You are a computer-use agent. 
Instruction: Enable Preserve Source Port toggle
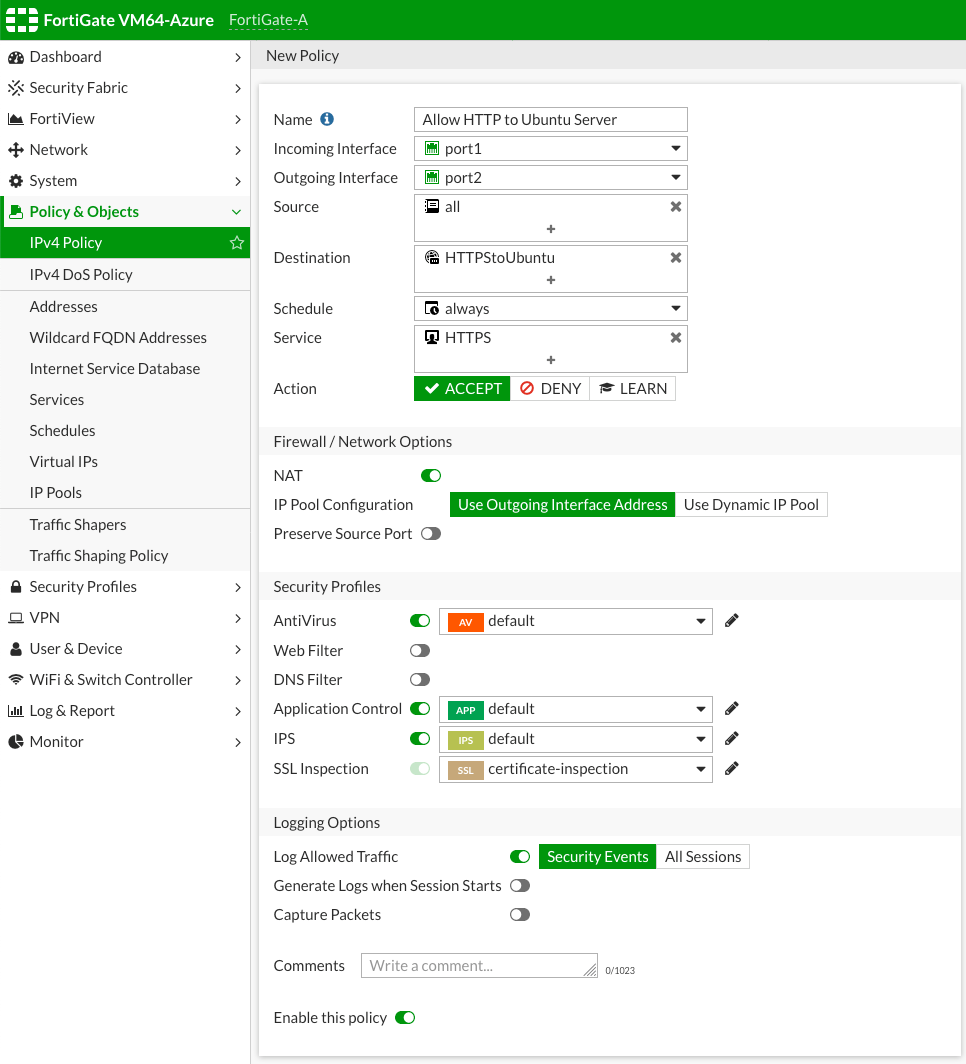(431, 534)
